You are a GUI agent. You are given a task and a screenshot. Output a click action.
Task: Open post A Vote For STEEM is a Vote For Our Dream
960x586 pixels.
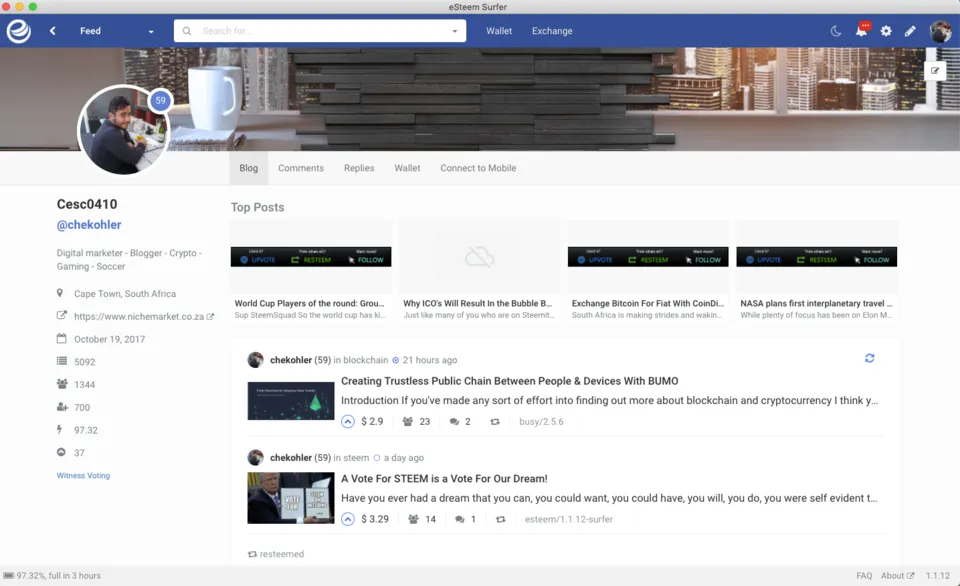(444, 478)
